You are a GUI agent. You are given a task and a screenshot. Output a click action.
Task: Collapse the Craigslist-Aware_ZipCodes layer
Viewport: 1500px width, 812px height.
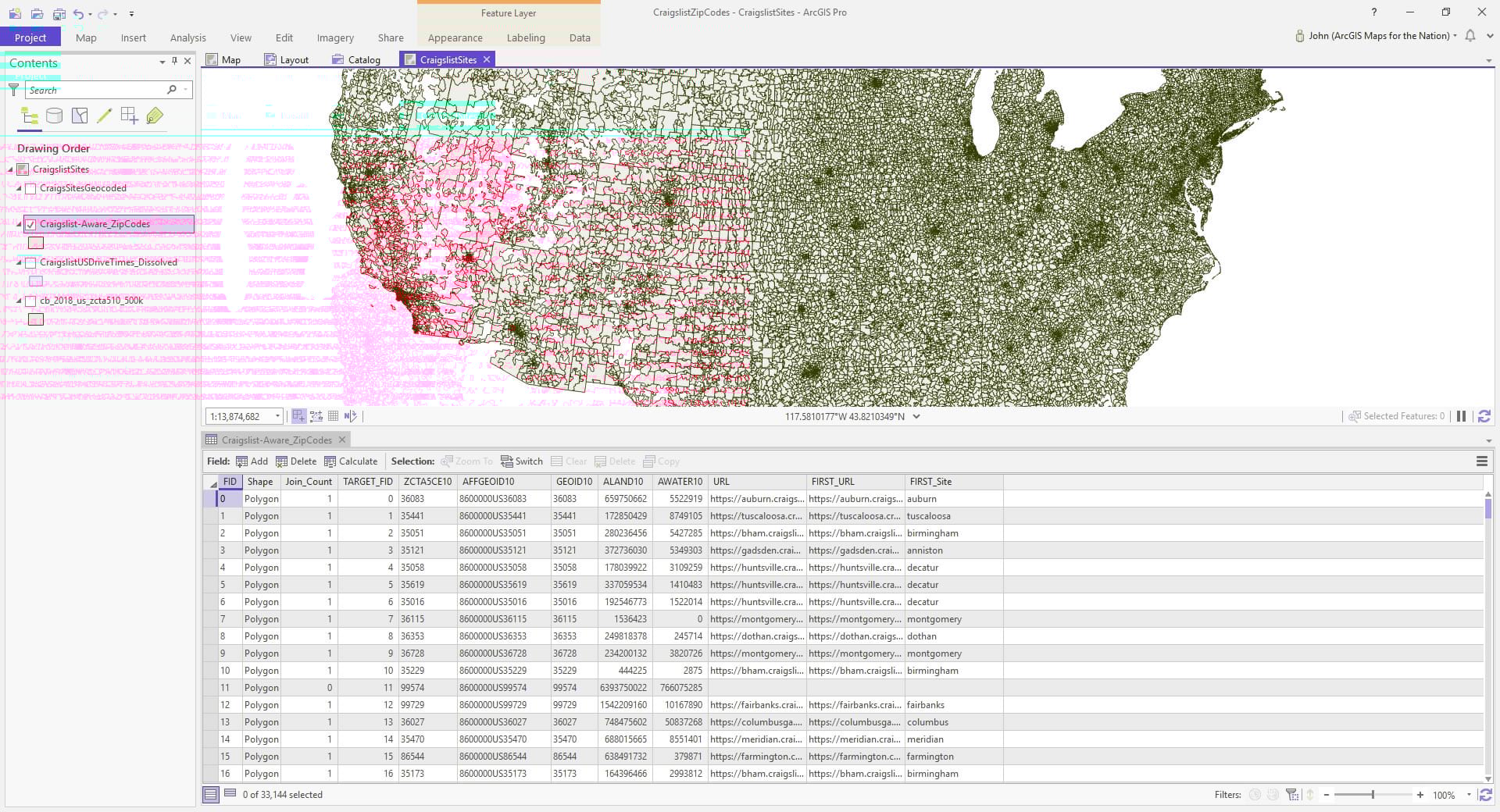point(20,224)
